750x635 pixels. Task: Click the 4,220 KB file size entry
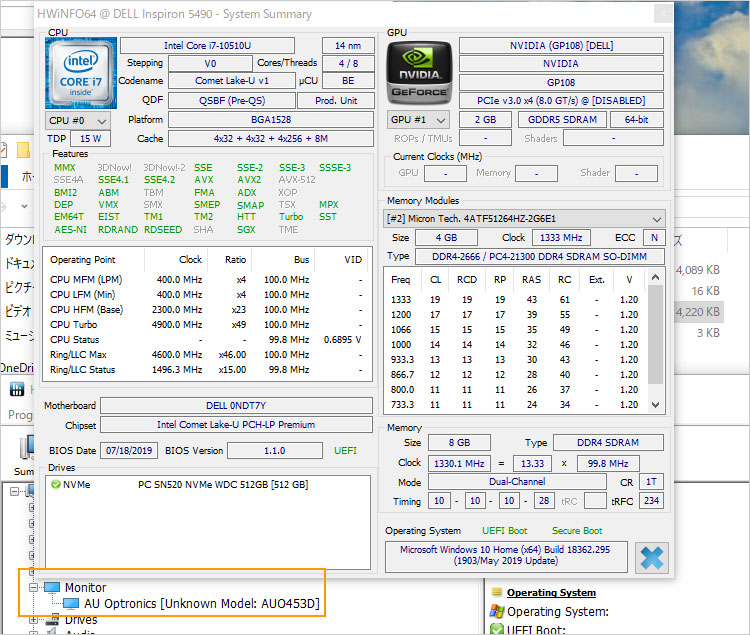pyautogui.click(x=698, y=312)
